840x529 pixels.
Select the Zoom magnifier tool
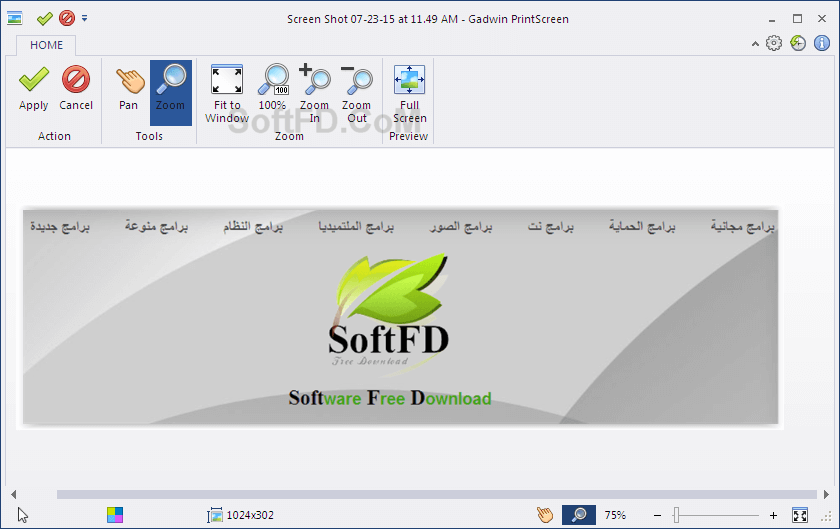[170, 92]
